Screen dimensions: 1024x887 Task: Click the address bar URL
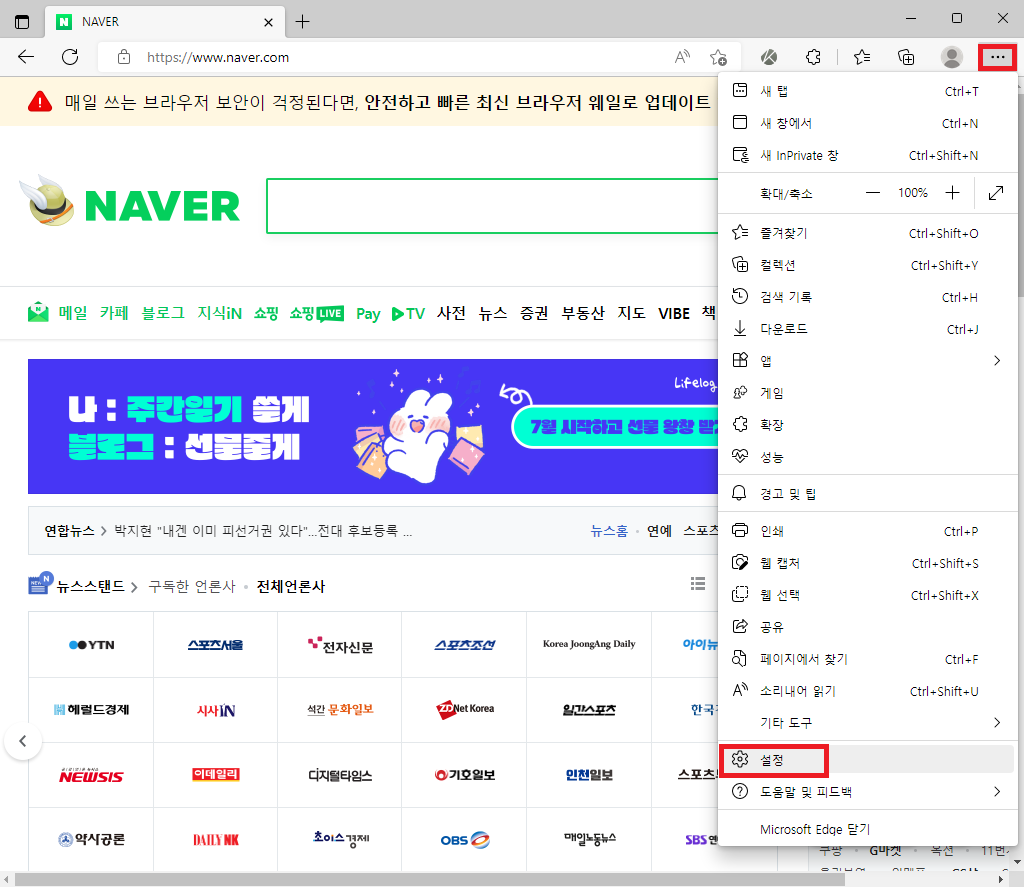coord(218,57)
